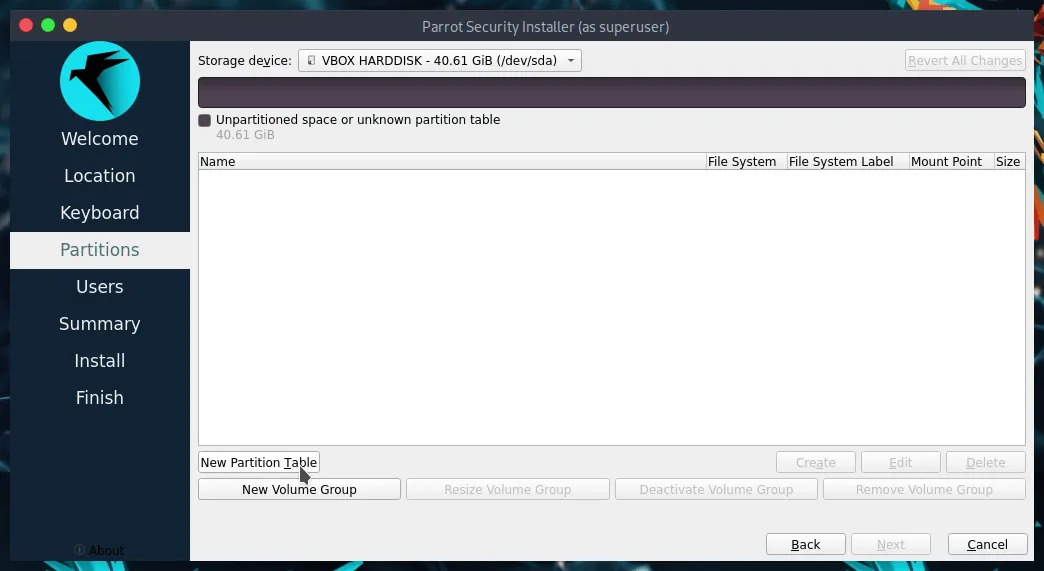Screen dimensions: 1044x571
Task: Click the unpartitioned space bar
Action: (x=611, y=93)
